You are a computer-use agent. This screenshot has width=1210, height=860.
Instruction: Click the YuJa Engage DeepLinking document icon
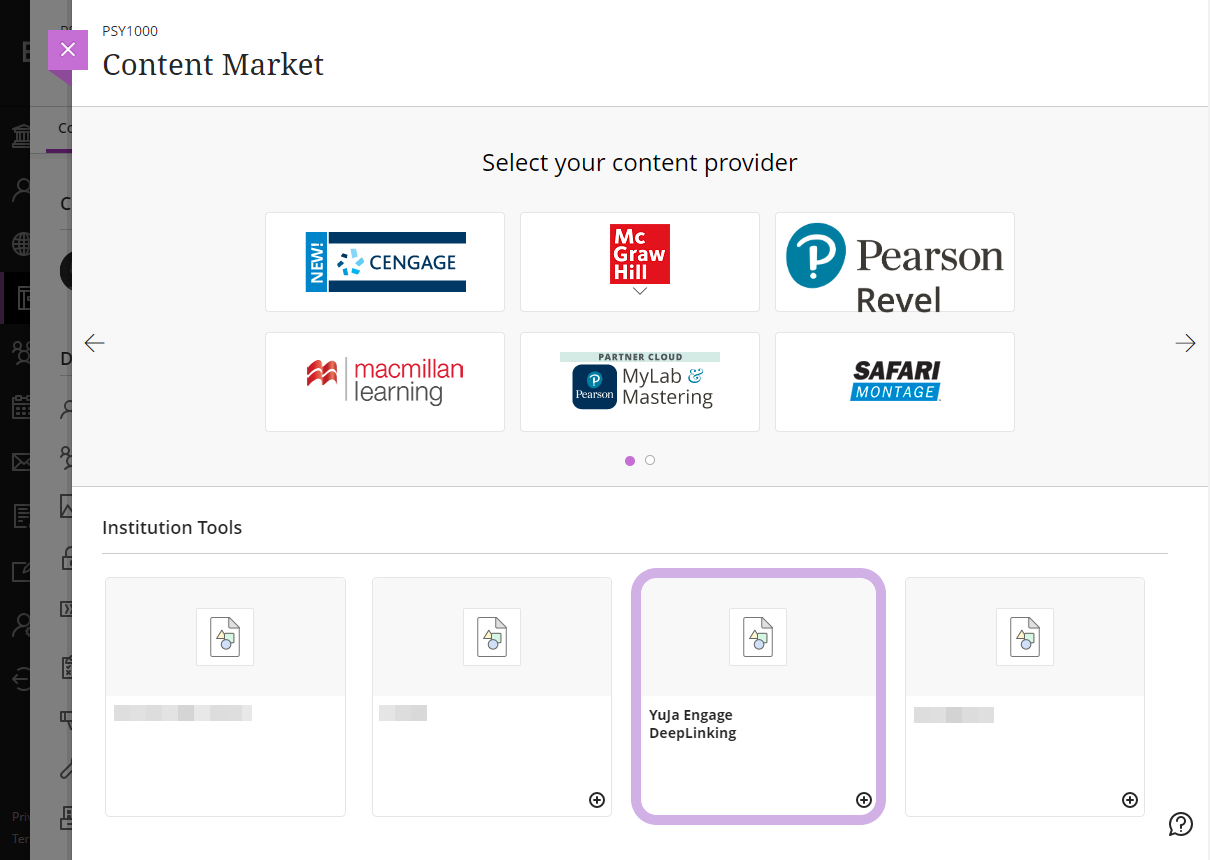pos(758,637)
